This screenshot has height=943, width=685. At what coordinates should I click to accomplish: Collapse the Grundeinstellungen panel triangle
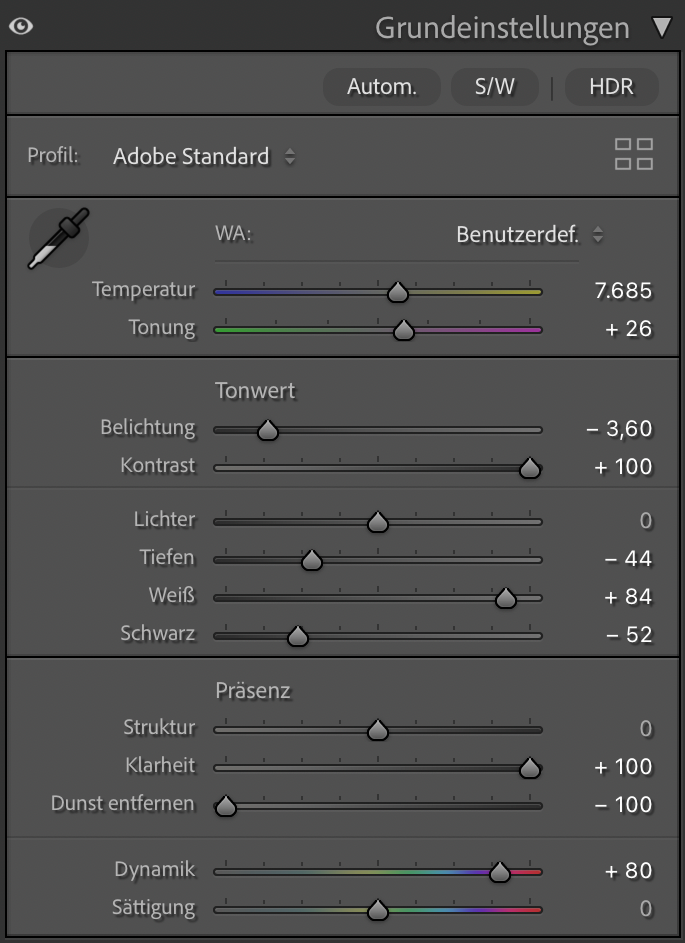[x=662, y=27]
